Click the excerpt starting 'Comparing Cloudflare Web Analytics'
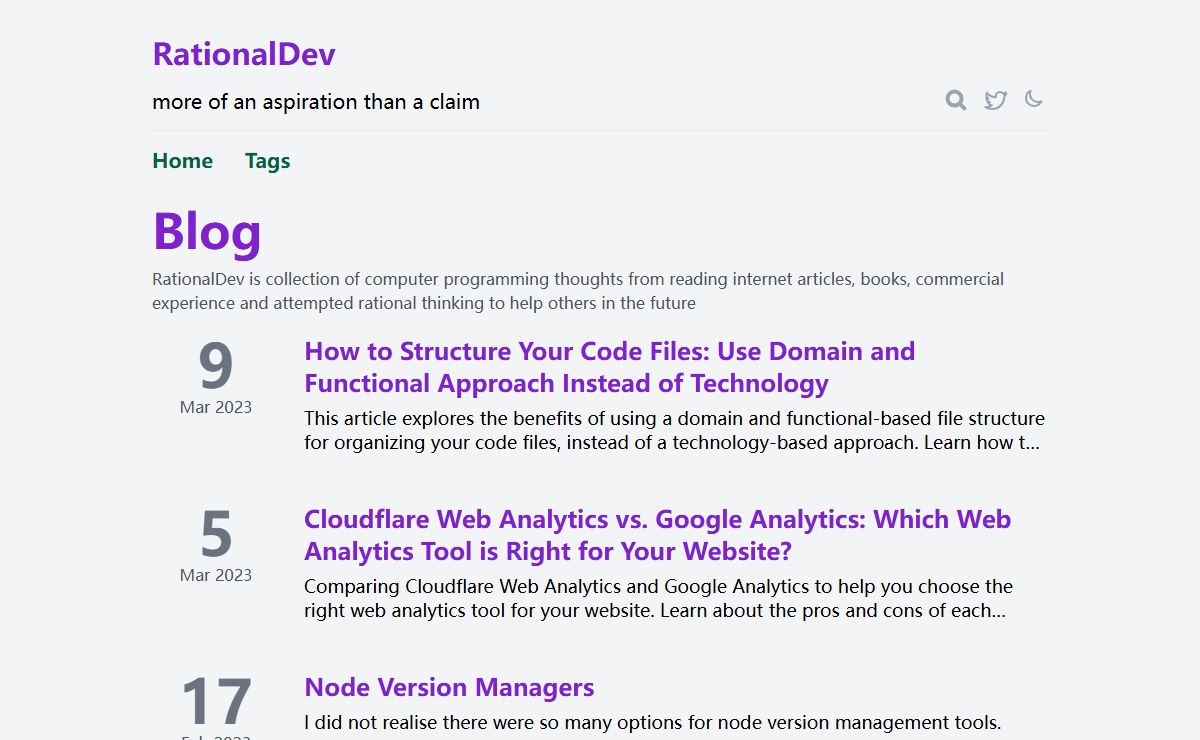Viewport: 1200px width, 740px height. 658,598
